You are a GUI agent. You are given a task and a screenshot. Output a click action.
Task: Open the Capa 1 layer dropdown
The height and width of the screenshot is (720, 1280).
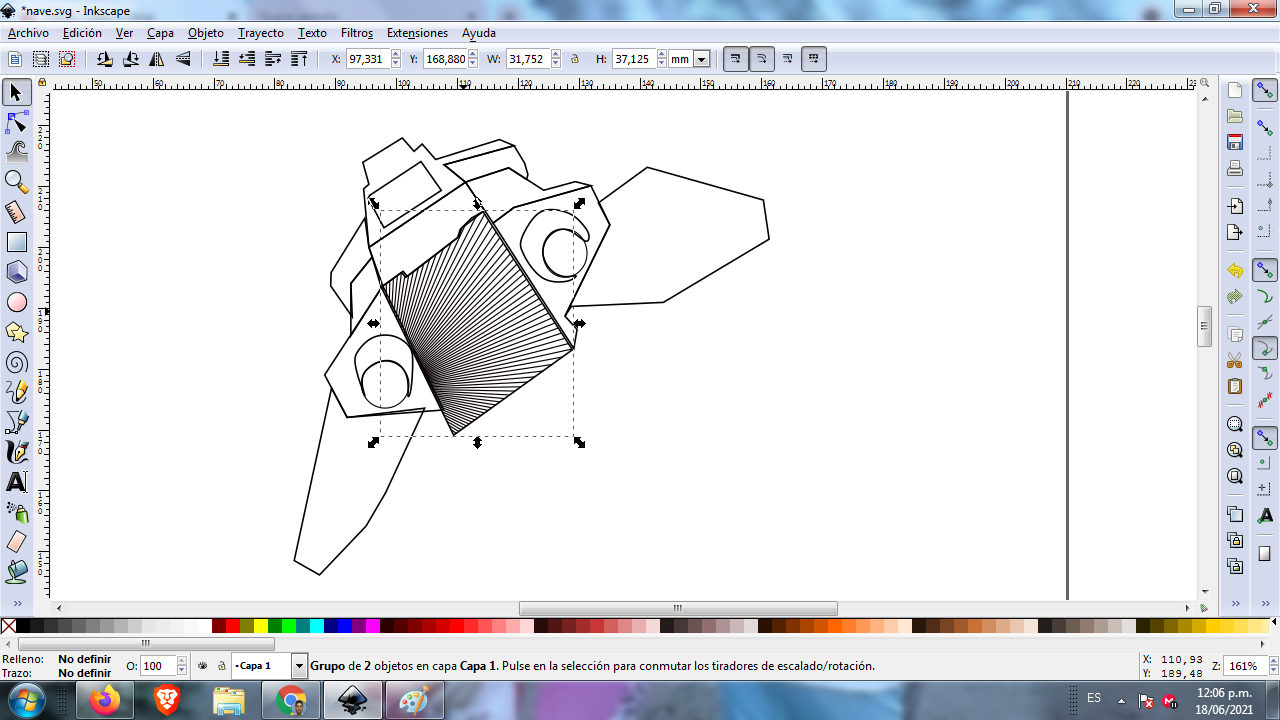299,666
